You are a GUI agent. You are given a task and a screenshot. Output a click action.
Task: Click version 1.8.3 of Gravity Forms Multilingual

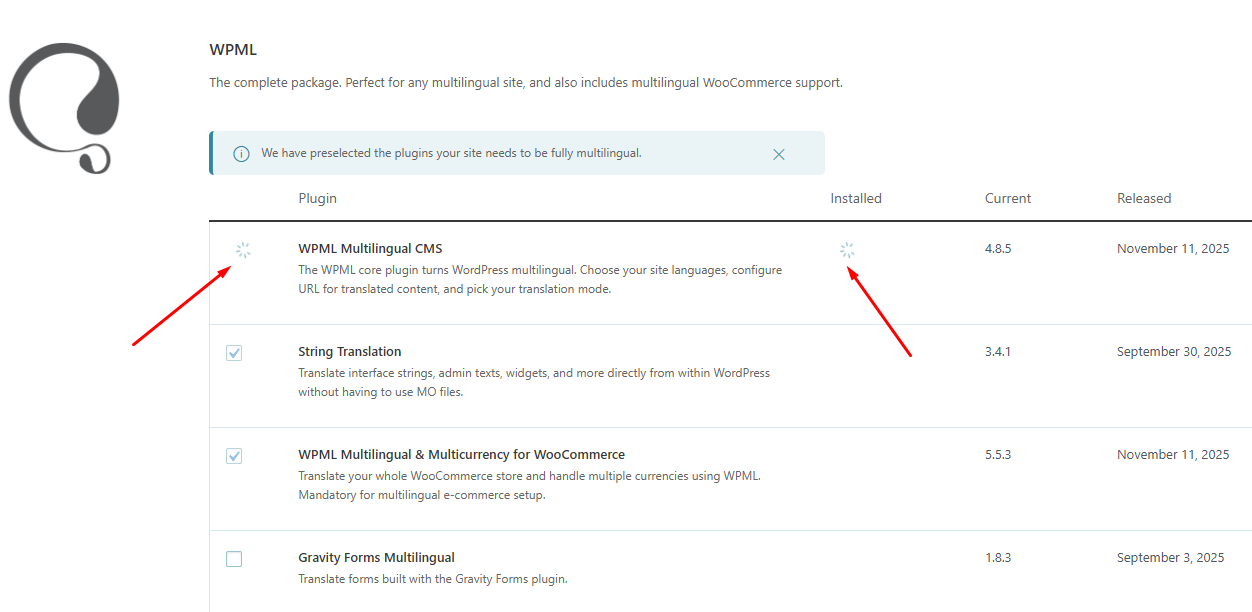click(998, 557)
